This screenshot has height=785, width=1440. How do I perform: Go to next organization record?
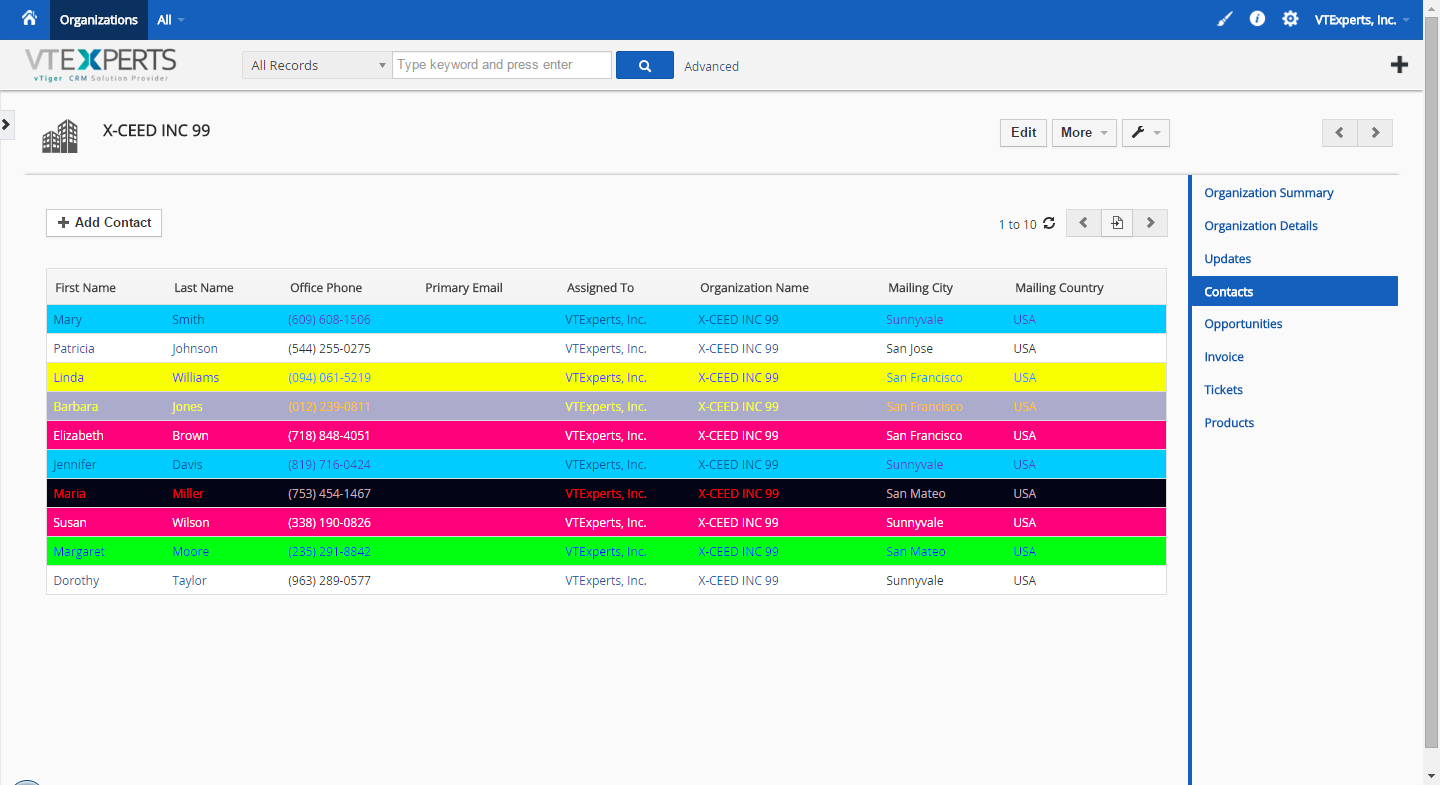point(1375,133)
